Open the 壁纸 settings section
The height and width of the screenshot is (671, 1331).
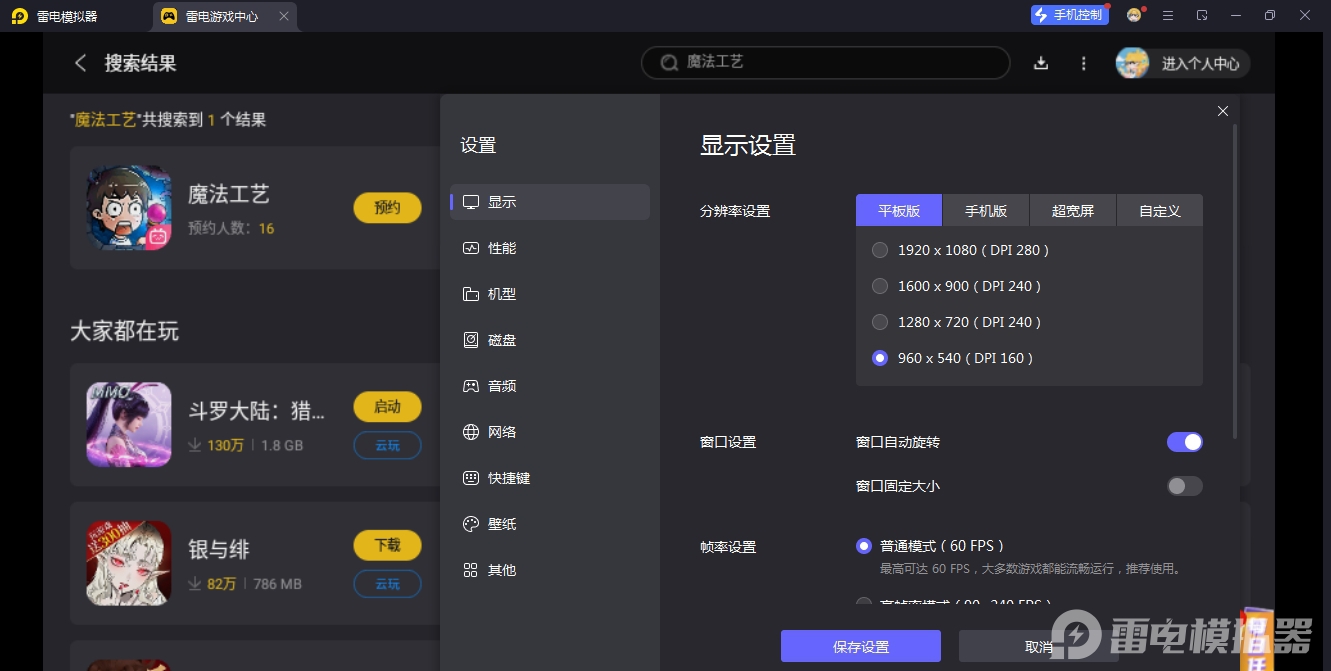click(550, 524)
